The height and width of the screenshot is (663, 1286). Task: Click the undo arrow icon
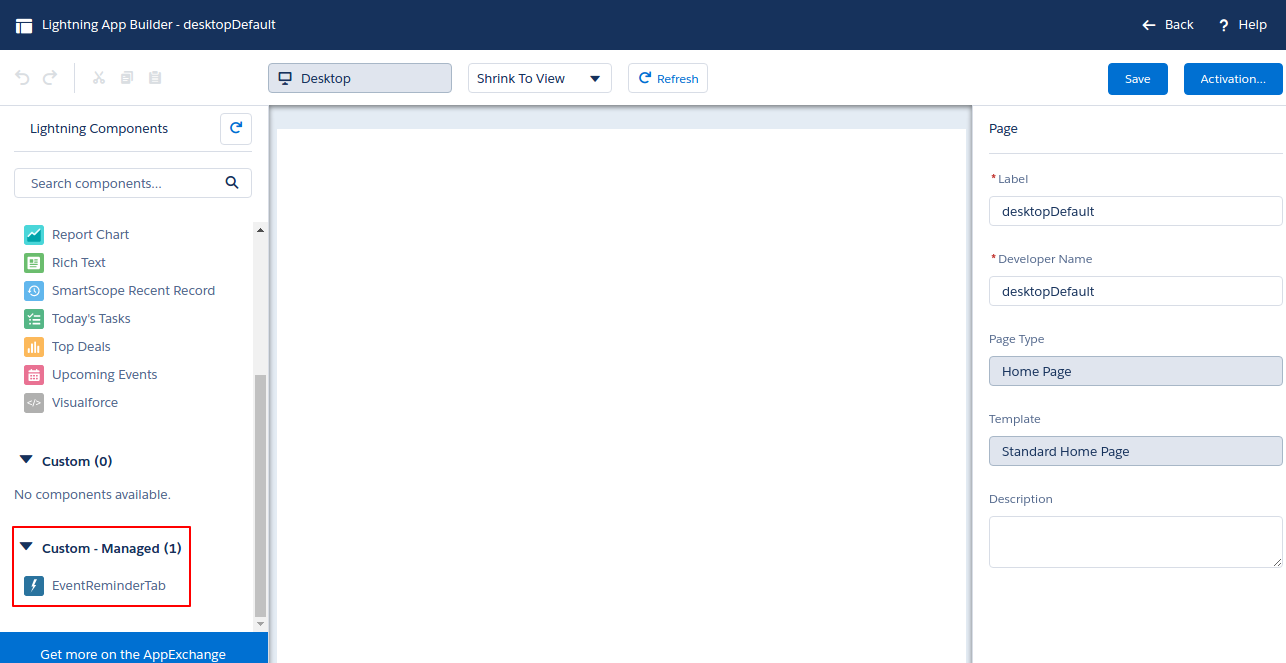pos(23,78)
